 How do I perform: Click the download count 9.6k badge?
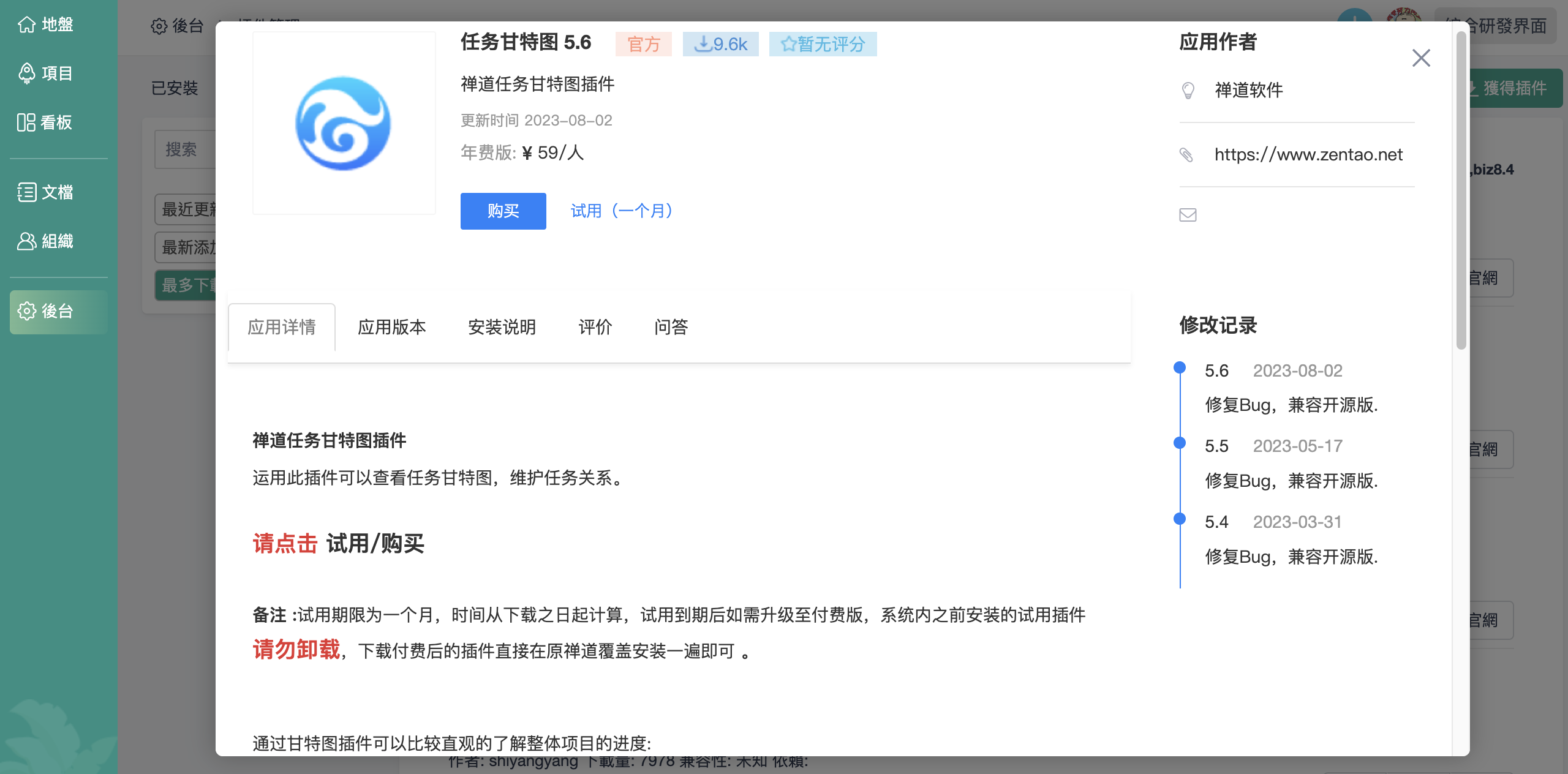pos(720,44)
